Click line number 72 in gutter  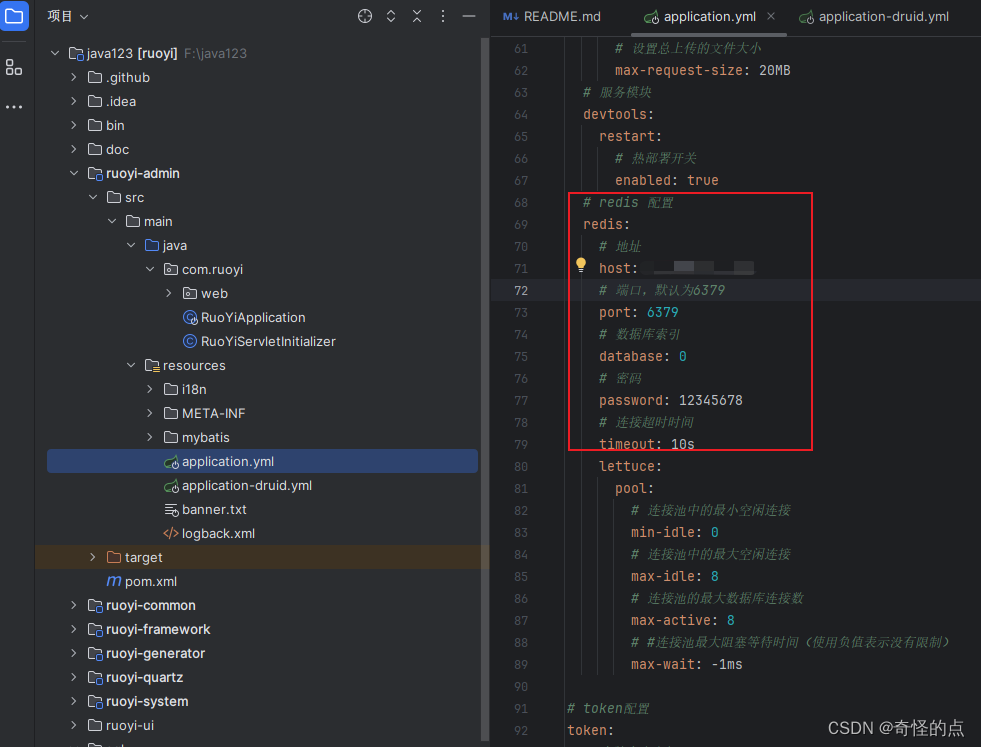521,290
